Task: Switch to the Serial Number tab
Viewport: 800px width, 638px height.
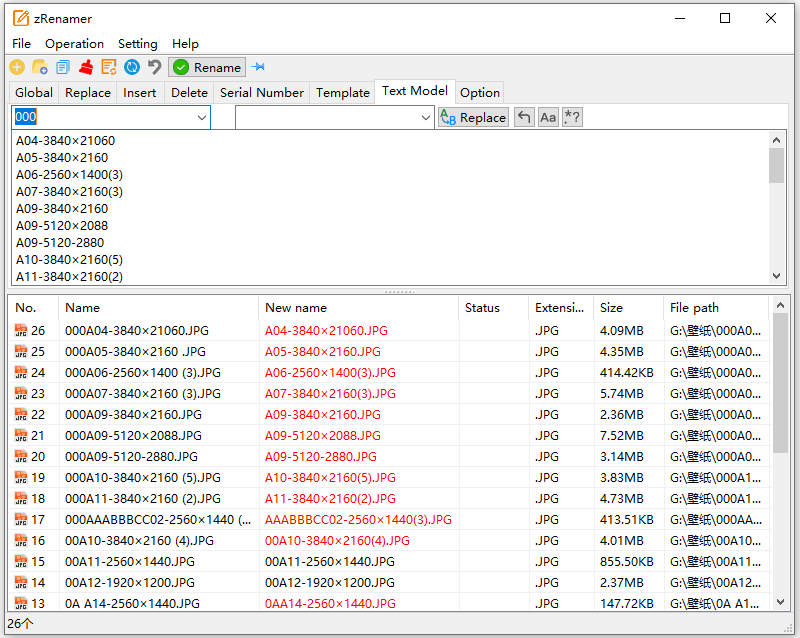Action: pyautogui.click(x=262, y=93)
